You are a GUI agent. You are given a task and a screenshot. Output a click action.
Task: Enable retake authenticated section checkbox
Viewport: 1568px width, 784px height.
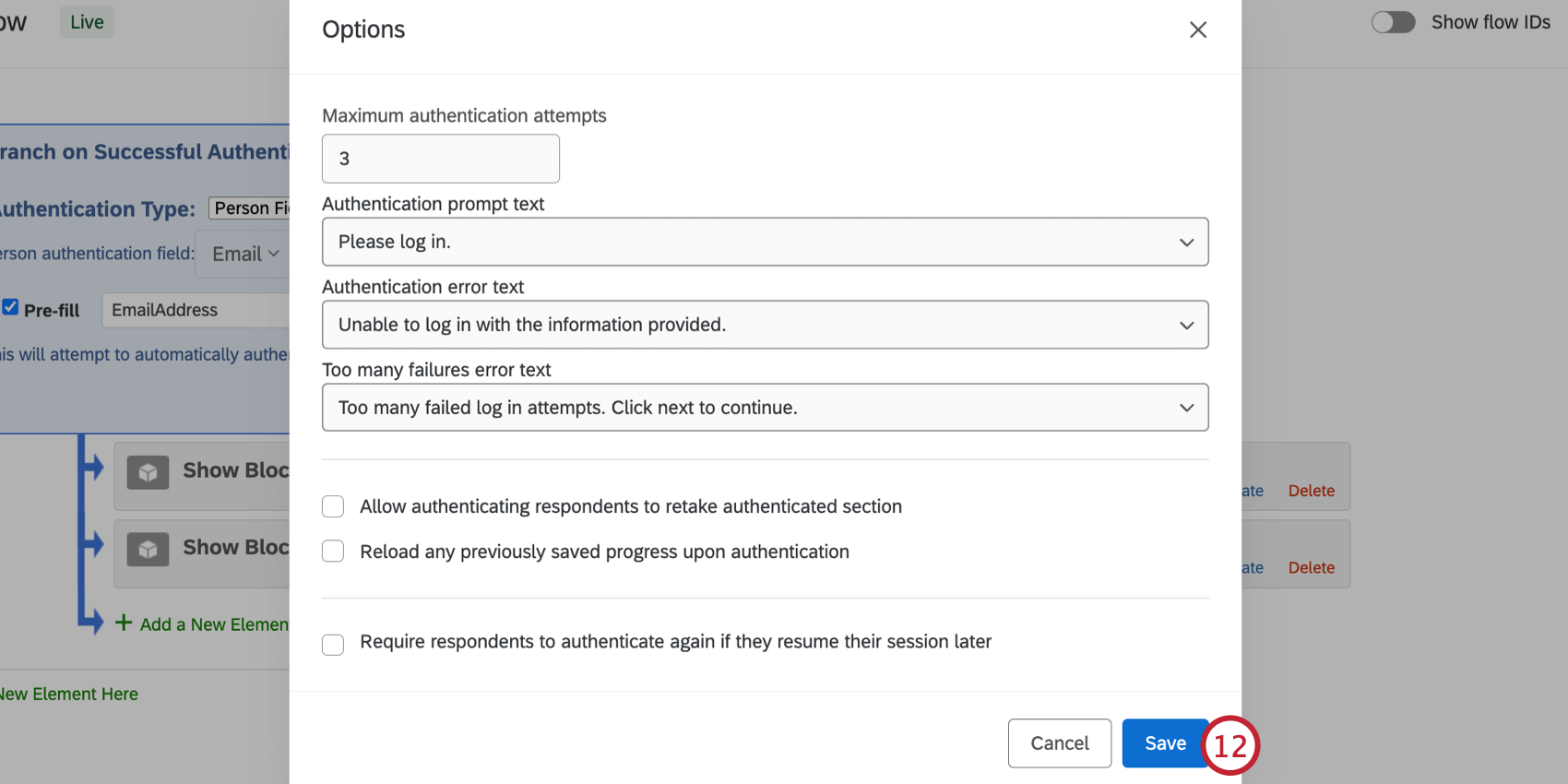333,506
